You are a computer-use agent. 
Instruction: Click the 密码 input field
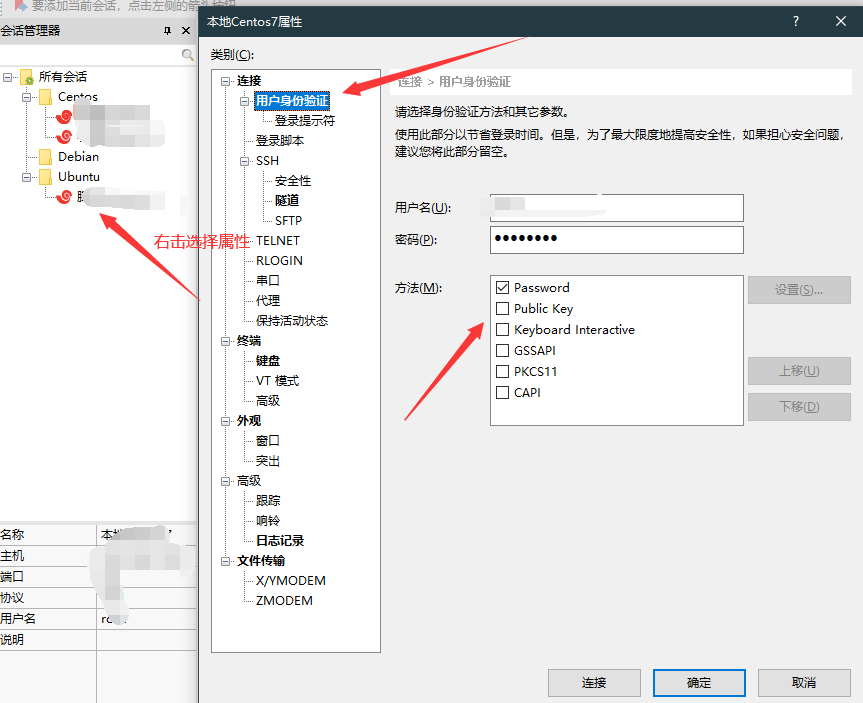click(x=616, y=240)
